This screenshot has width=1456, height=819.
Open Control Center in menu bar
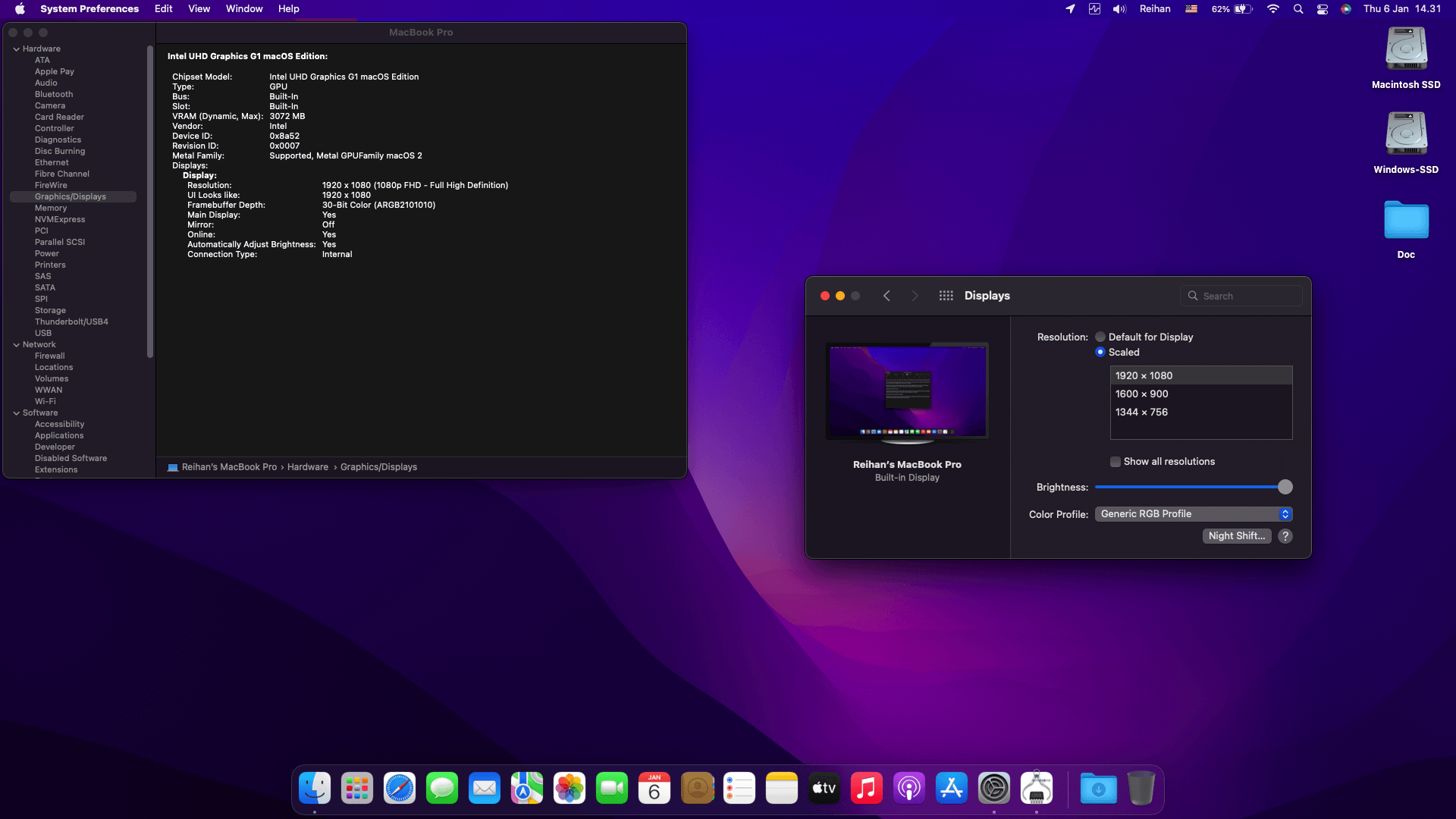point(1323,9)
